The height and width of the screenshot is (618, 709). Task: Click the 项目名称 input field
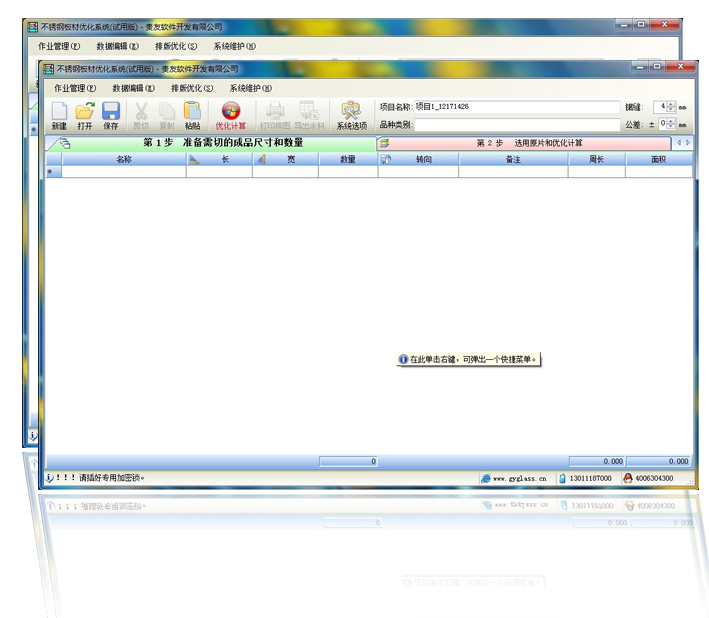pos(517,106)
